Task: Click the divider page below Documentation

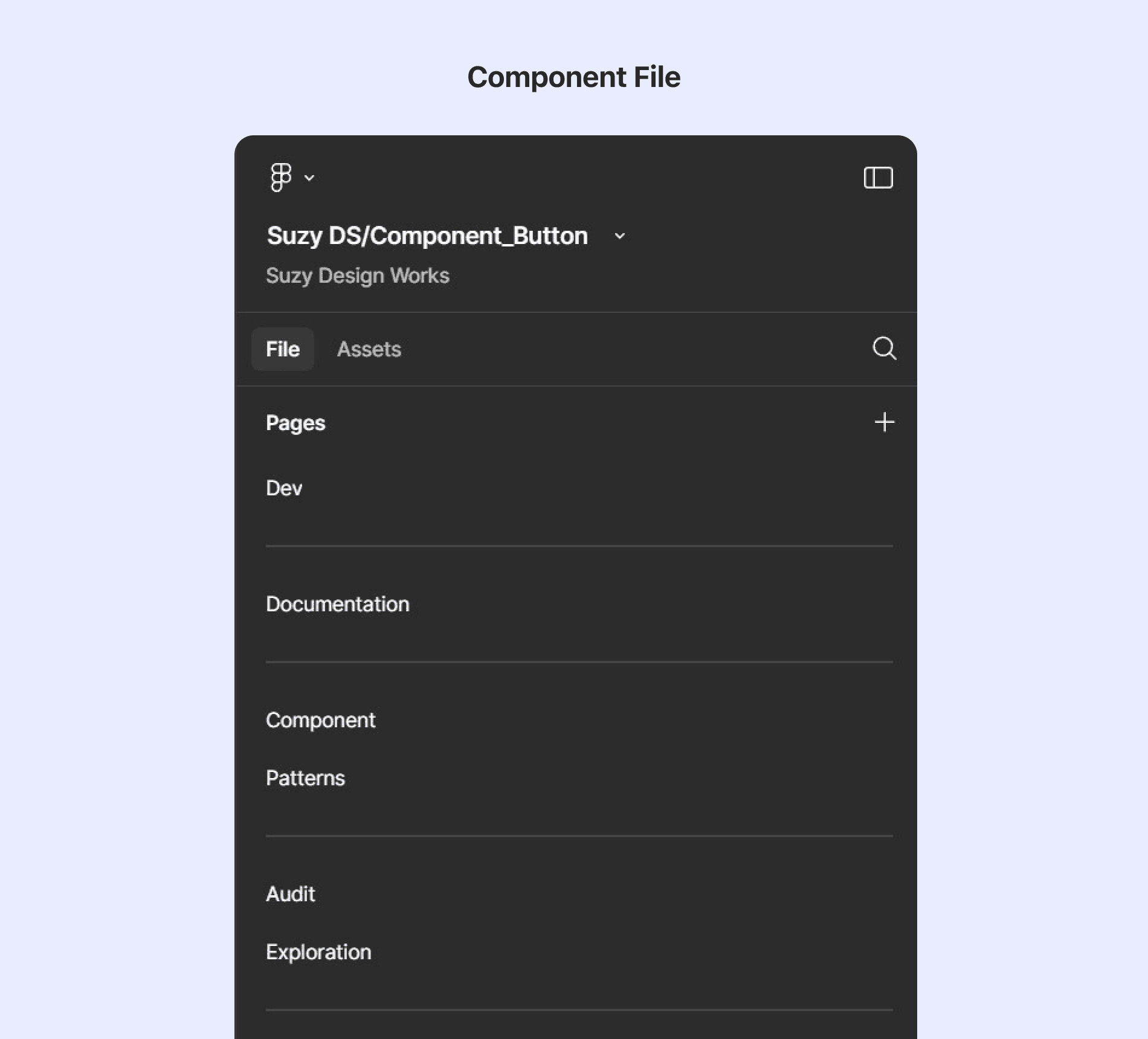Action: pos(579,662)
